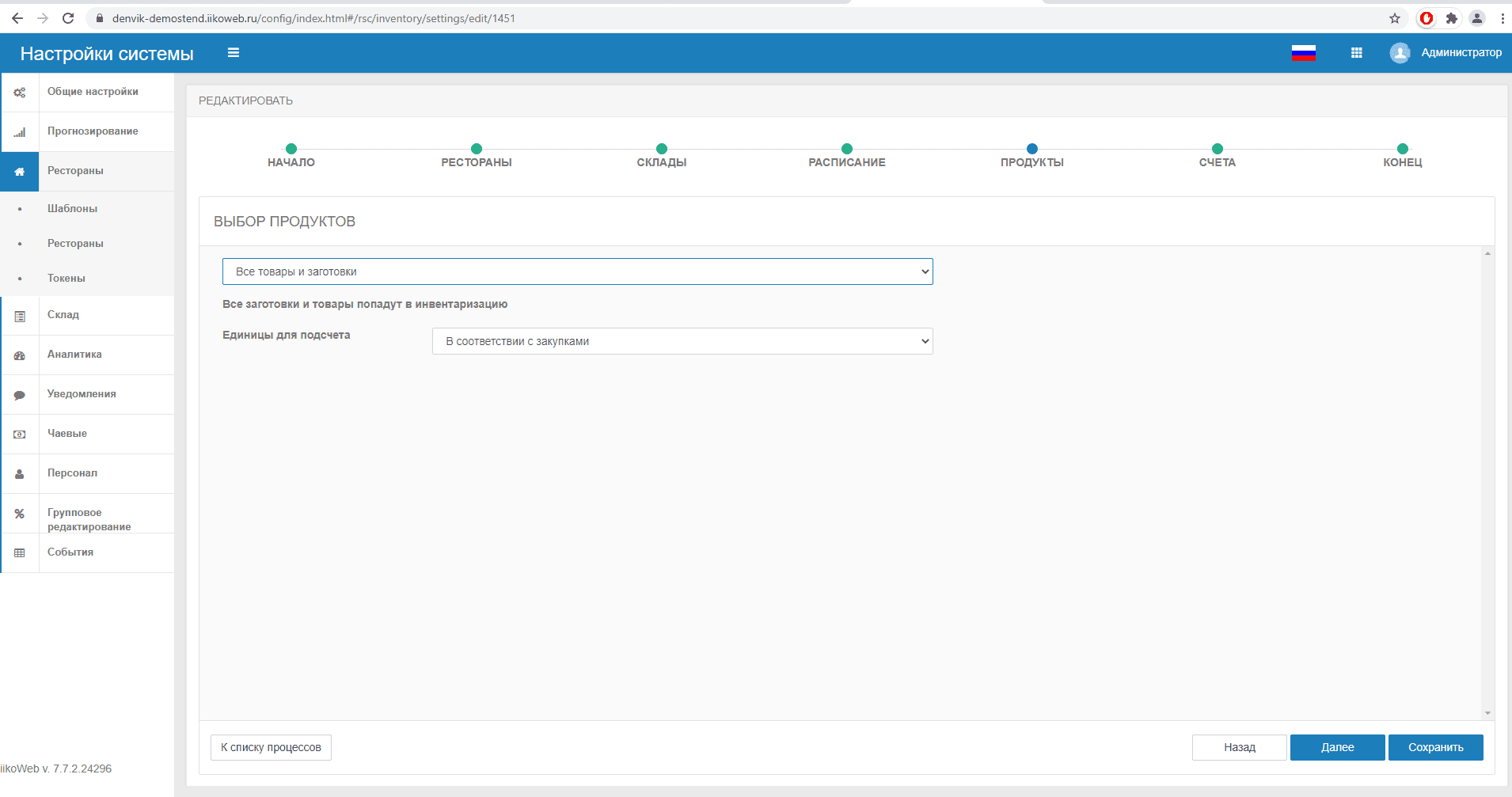Open Notifications speech bubble icon

pos(20,395)
